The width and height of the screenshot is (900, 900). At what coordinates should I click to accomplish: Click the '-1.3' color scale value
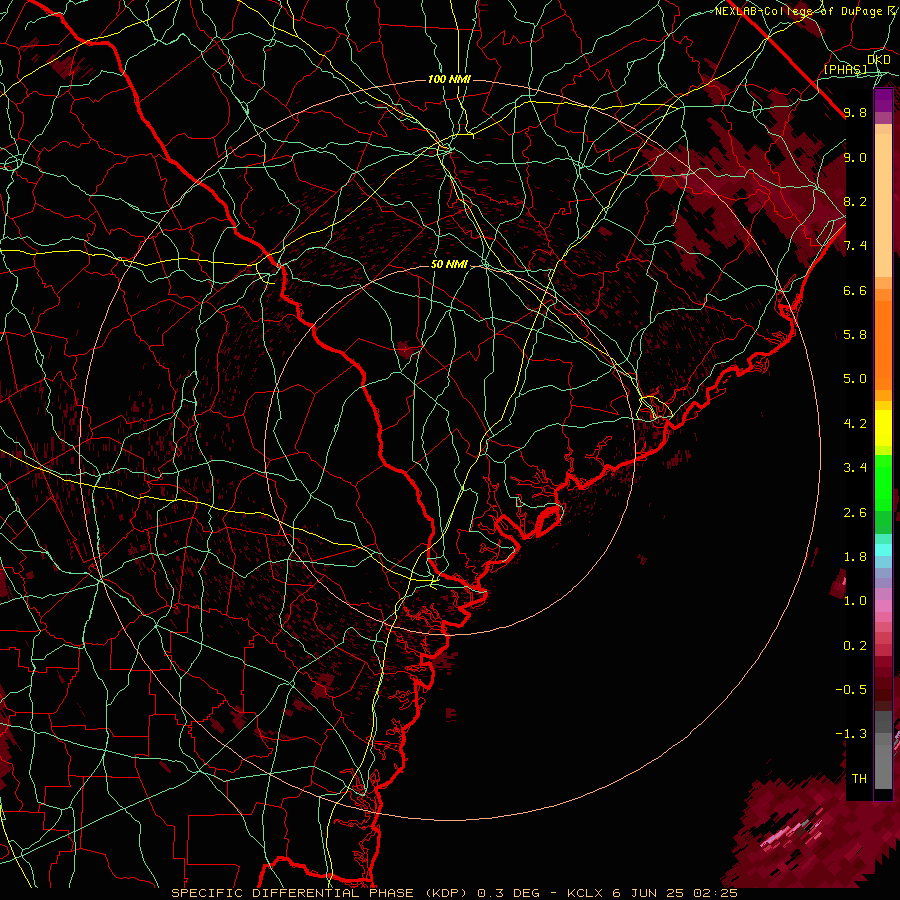point(851,734)
